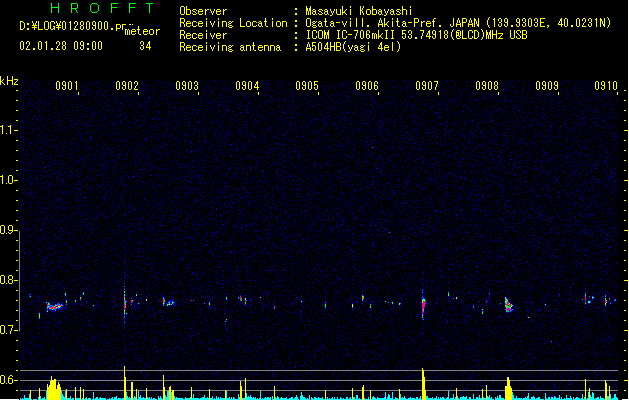Click the 0905 time marker
629x400 pixels.
coord(307,86)
